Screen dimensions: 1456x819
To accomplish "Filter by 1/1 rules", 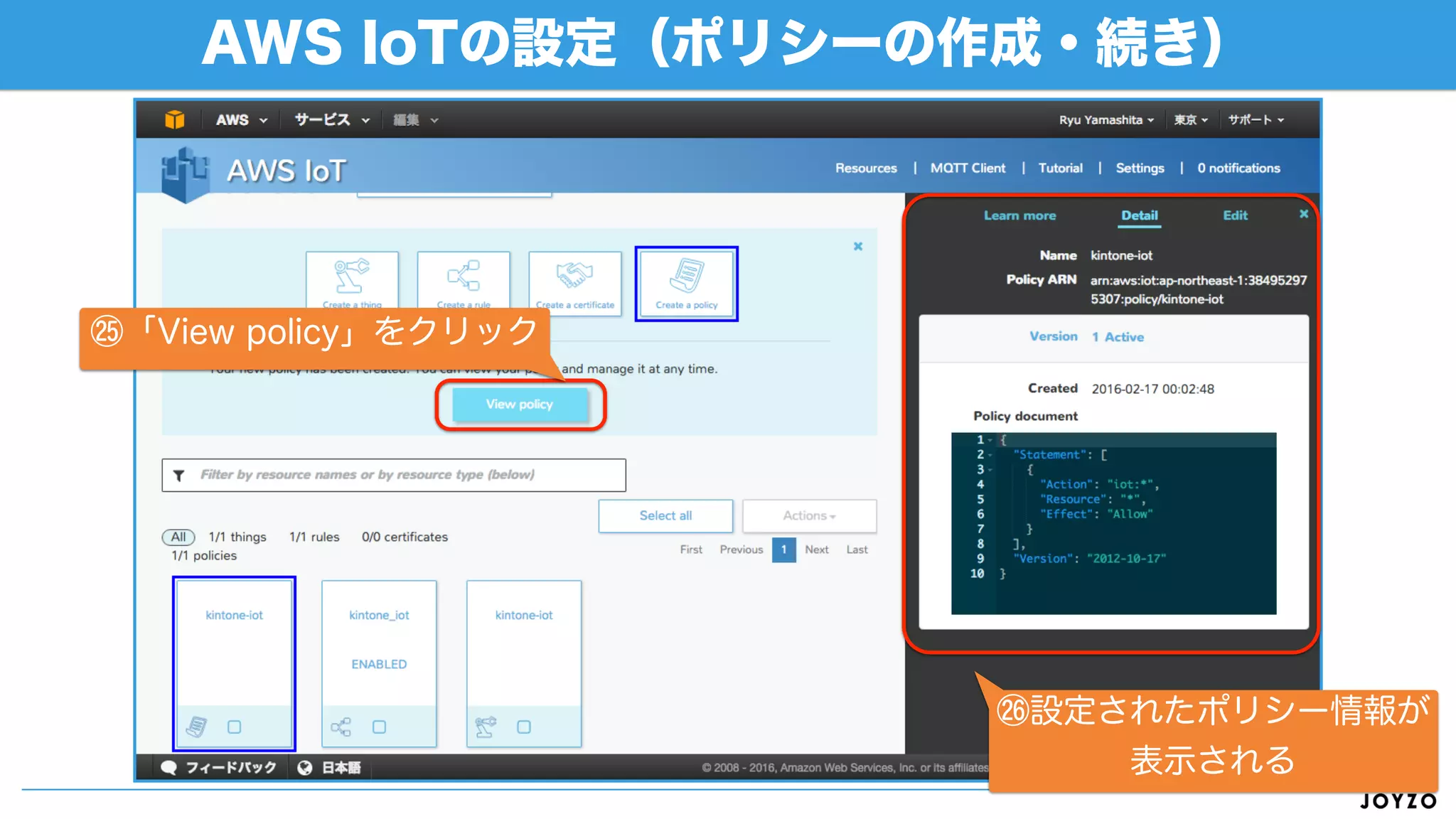I will coord(314,537).
